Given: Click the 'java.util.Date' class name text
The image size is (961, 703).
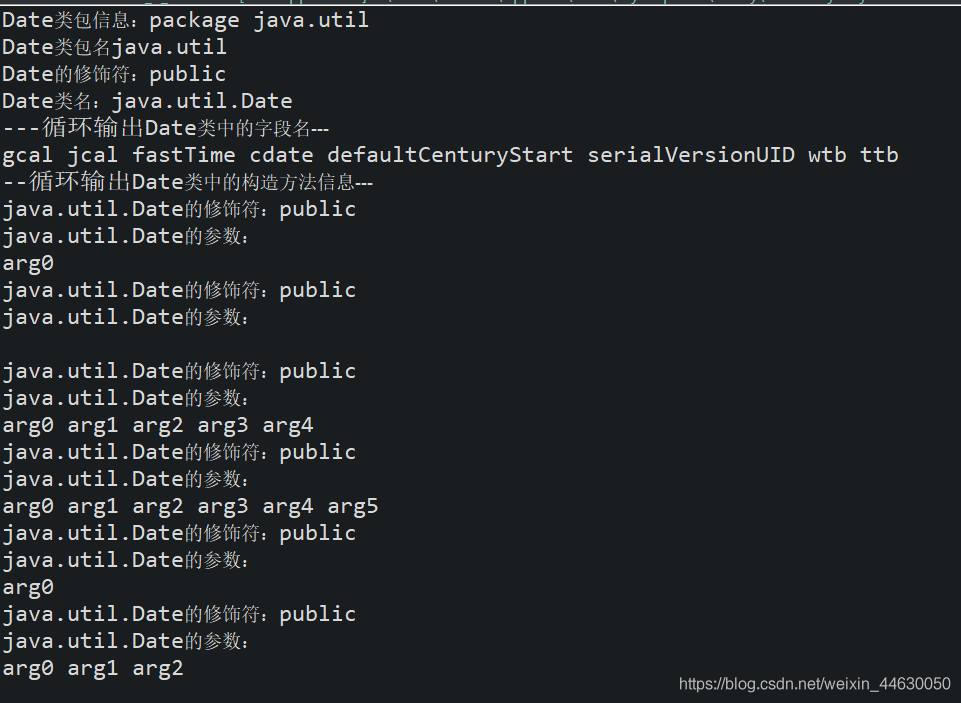Looking at the screenshot, I should [x=202, y=101].
